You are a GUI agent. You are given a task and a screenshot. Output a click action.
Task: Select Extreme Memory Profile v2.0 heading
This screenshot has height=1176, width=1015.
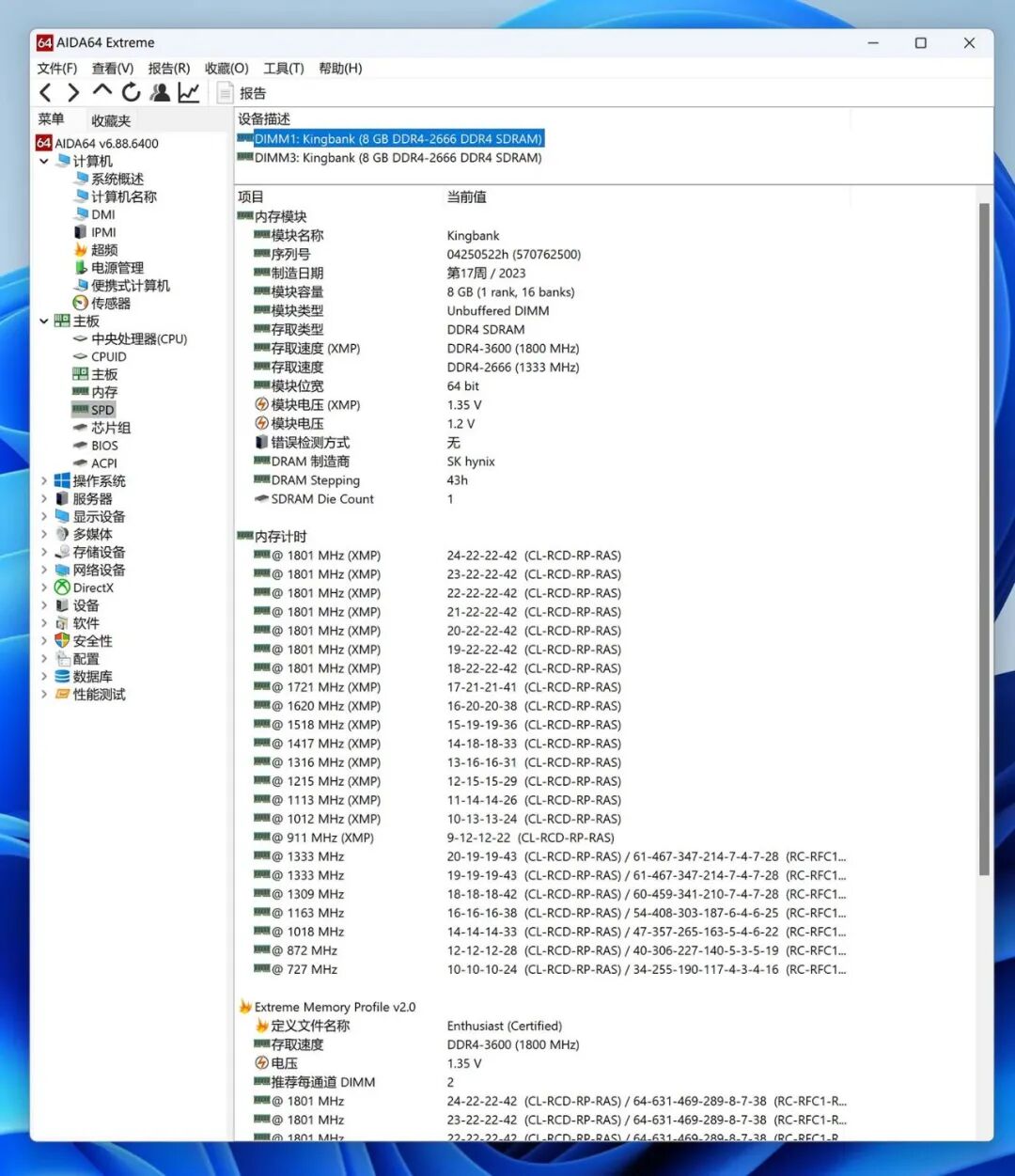(x=326, y=1007)
